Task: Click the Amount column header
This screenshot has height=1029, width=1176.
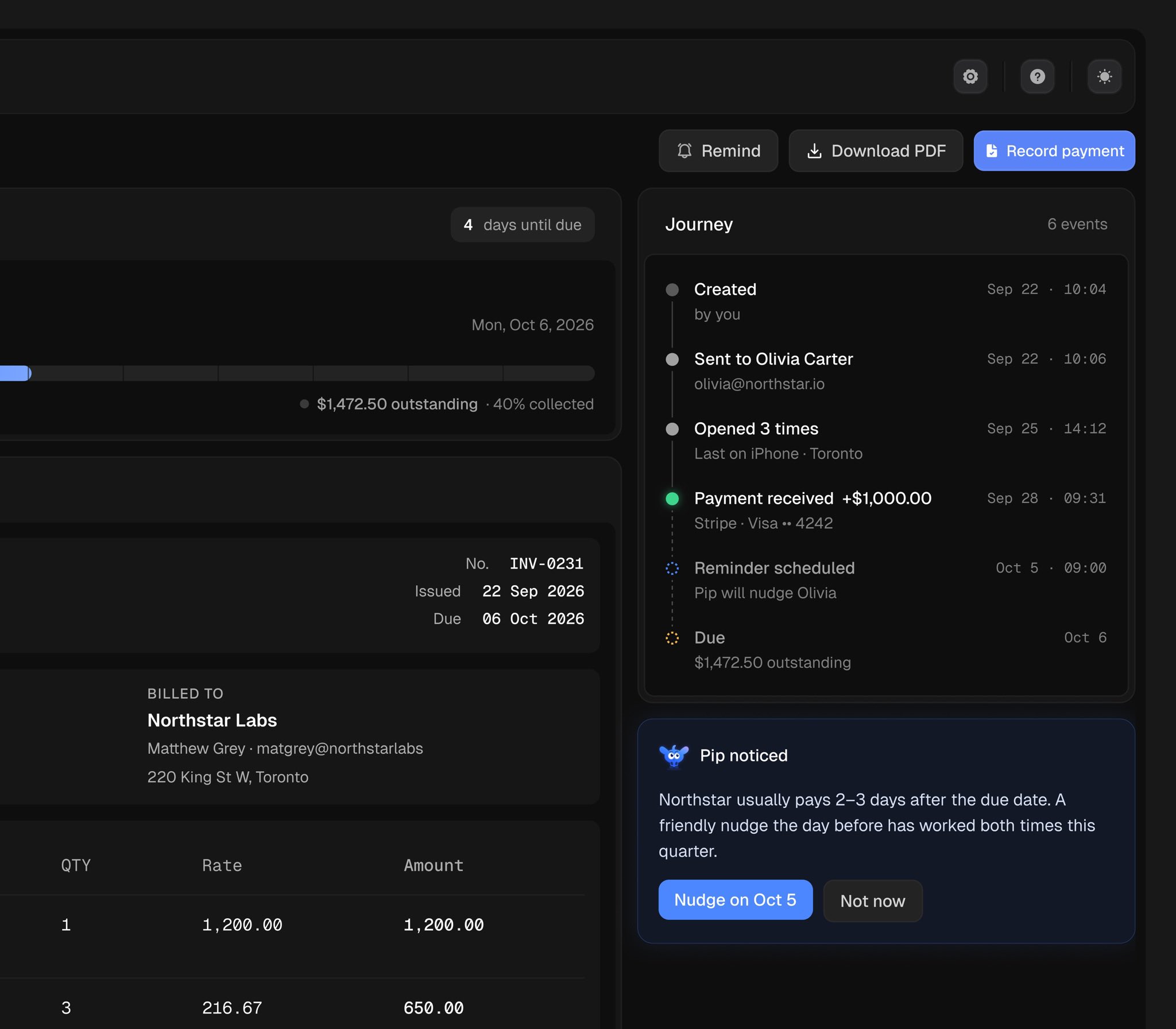Action: (434, 865)
